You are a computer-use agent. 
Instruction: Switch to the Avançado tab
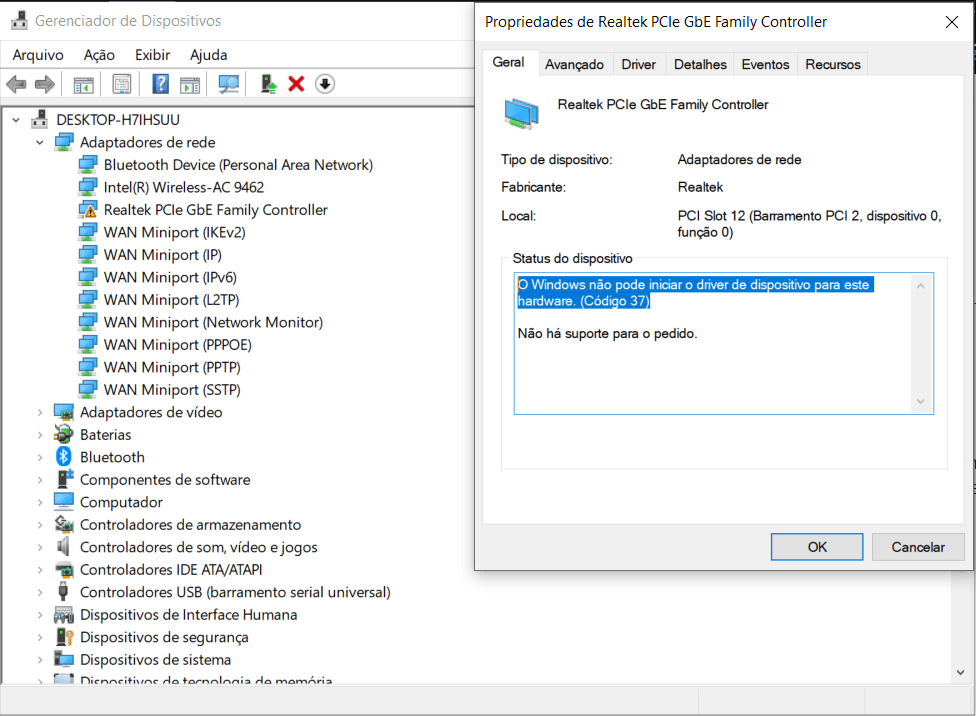point(575,64)
